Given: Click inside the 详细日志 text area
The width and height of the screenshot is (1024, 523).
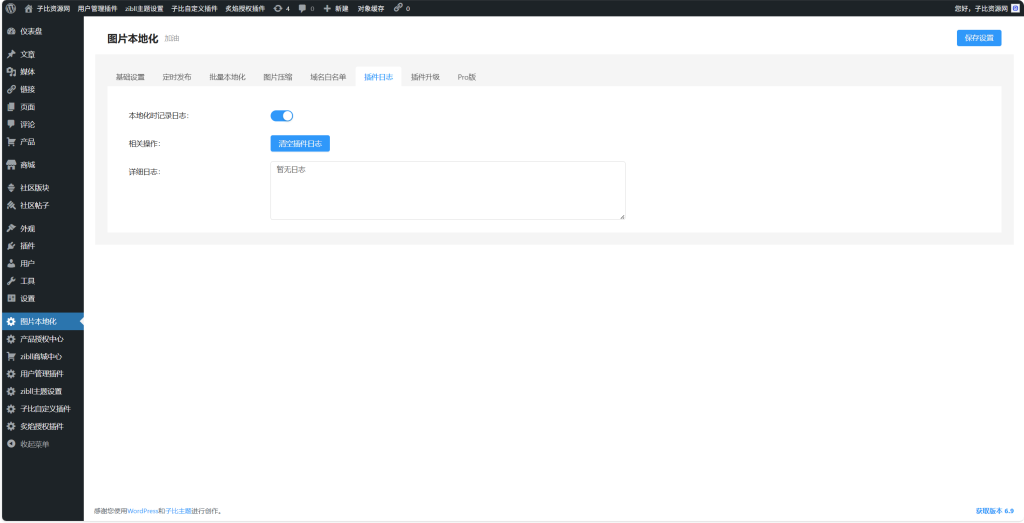Looking at the screenshot, I should click(447, 190).
